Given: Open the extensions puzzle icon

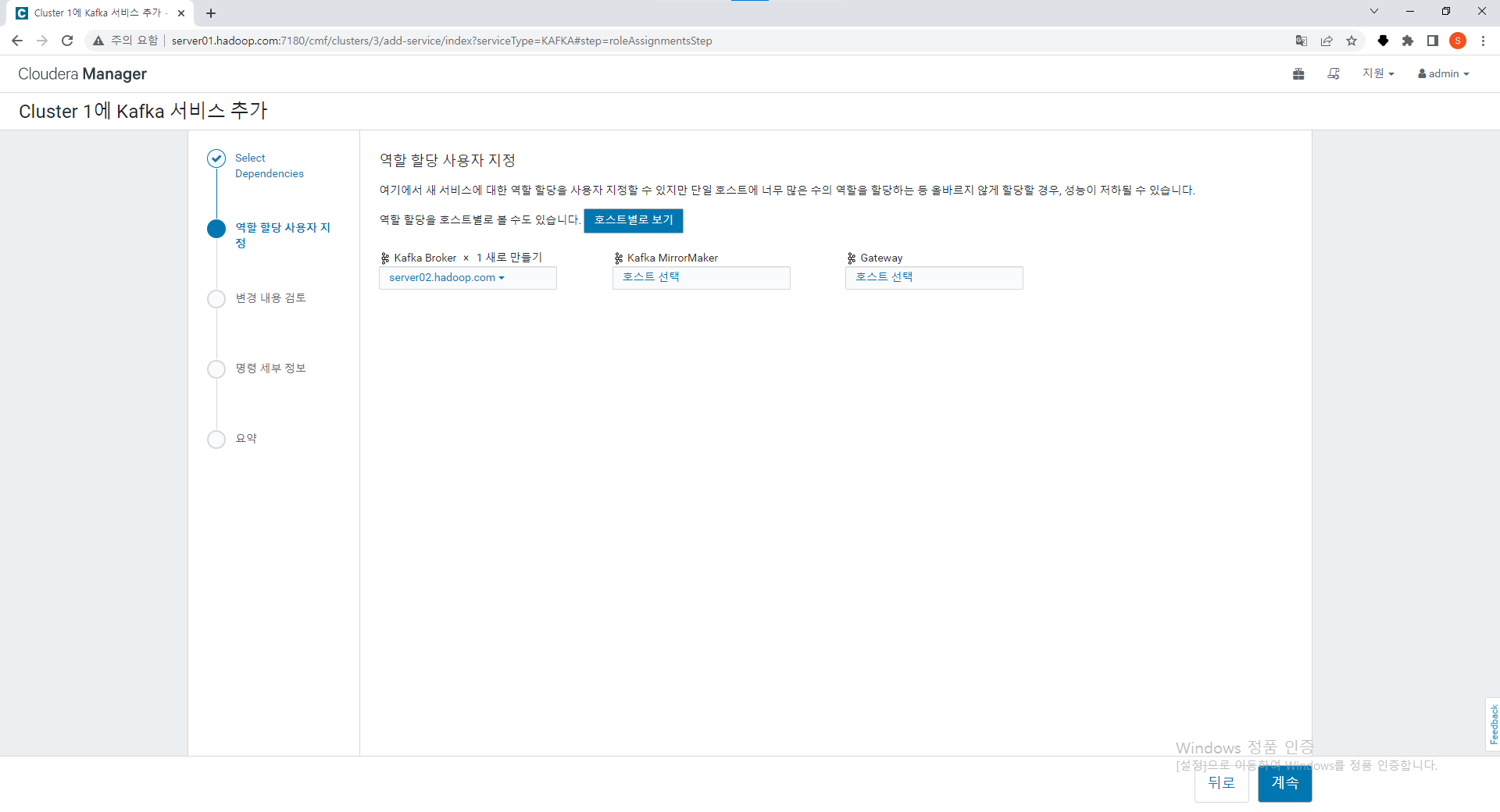Looking at the screenshot, I should (1408, 41).
